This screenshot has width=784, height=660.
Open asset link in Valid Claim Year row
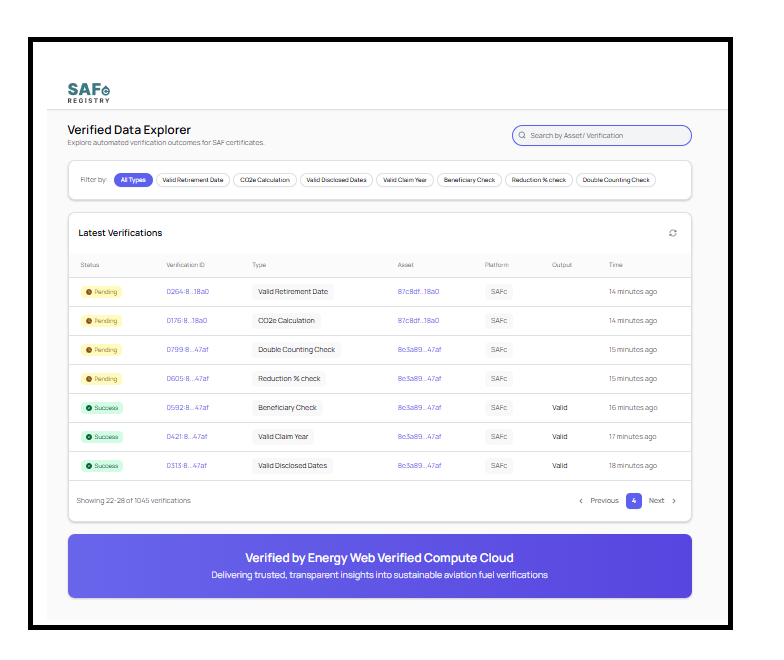click(420, 437)
